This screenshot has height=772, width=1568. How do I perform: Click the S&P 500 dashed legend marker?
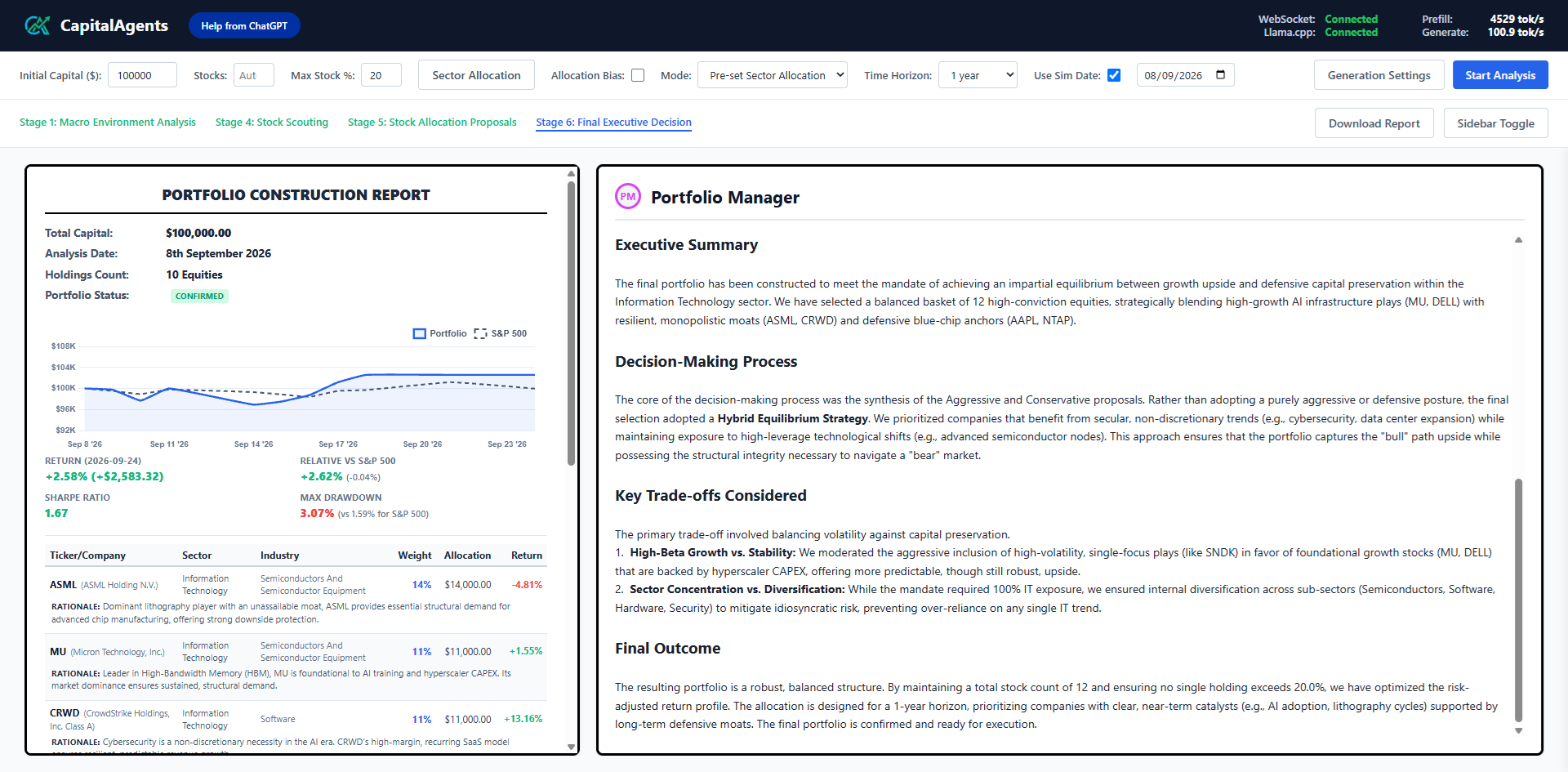point(480,333)
